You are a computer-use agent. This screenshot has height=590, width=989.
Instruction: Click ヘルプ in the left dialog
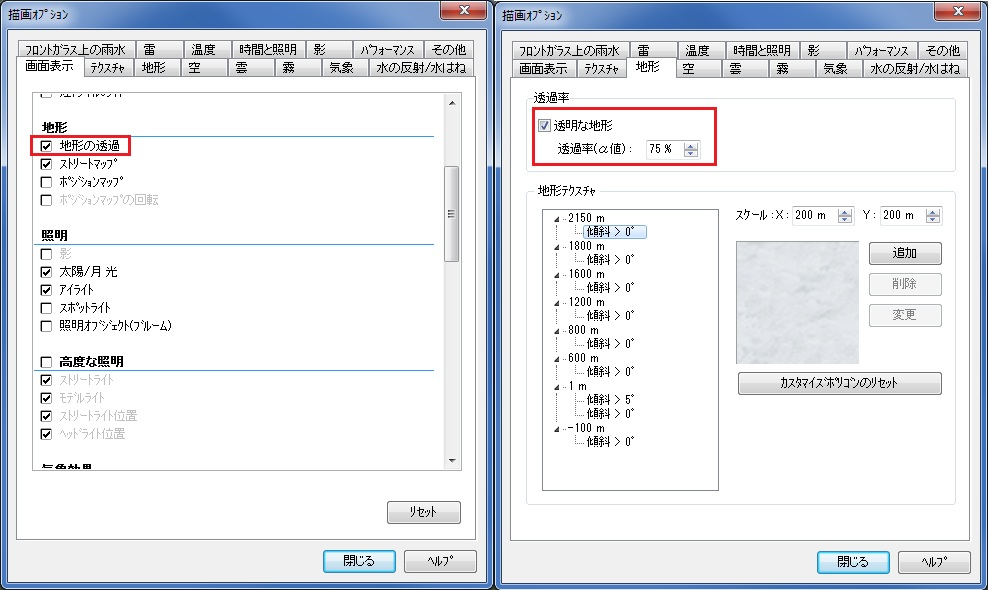pos(440,561)
